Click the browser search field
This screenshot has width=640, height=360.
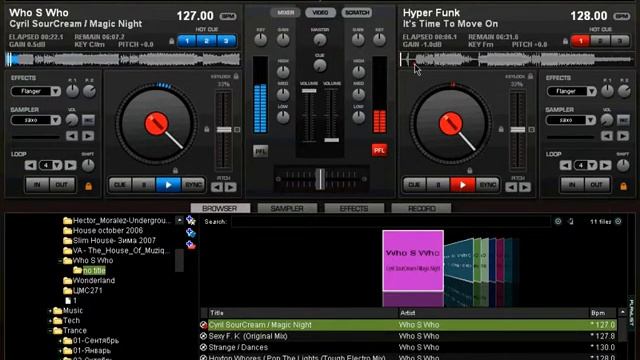[391, 222]
